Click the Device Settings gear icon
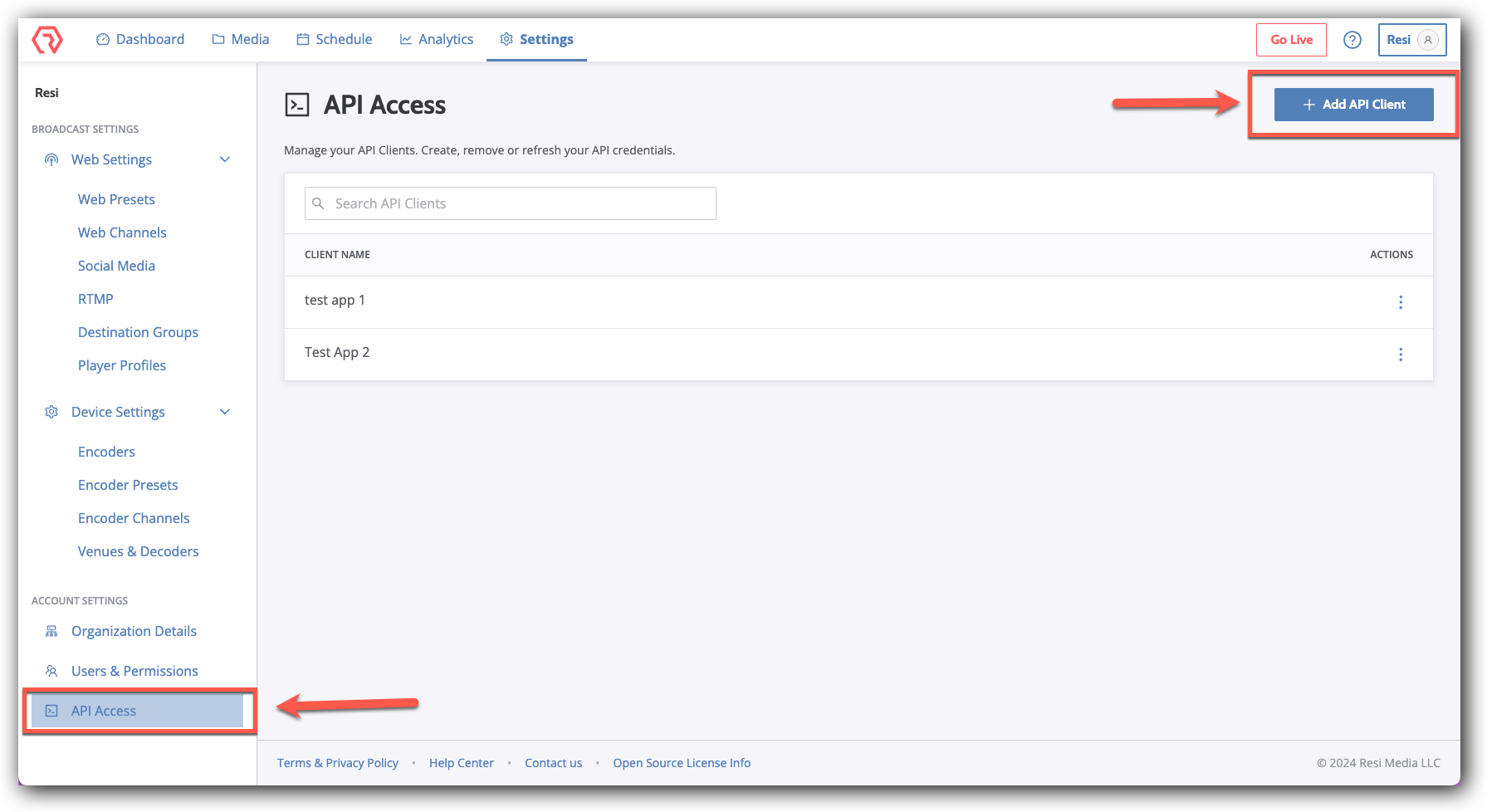Screen dimensions: 1487x812 [x=51, y=411]
